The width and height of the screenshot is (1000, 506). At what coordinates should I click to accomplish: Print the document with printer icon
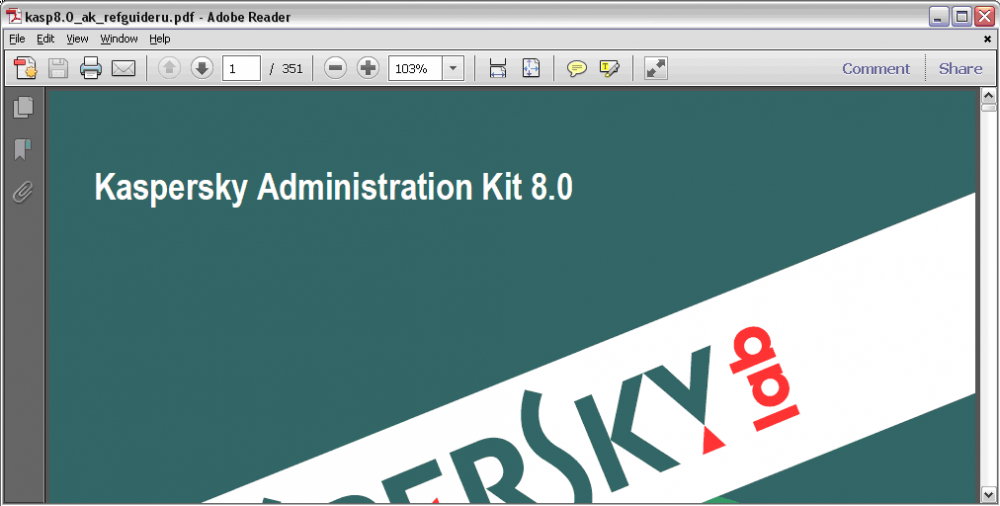91,68
